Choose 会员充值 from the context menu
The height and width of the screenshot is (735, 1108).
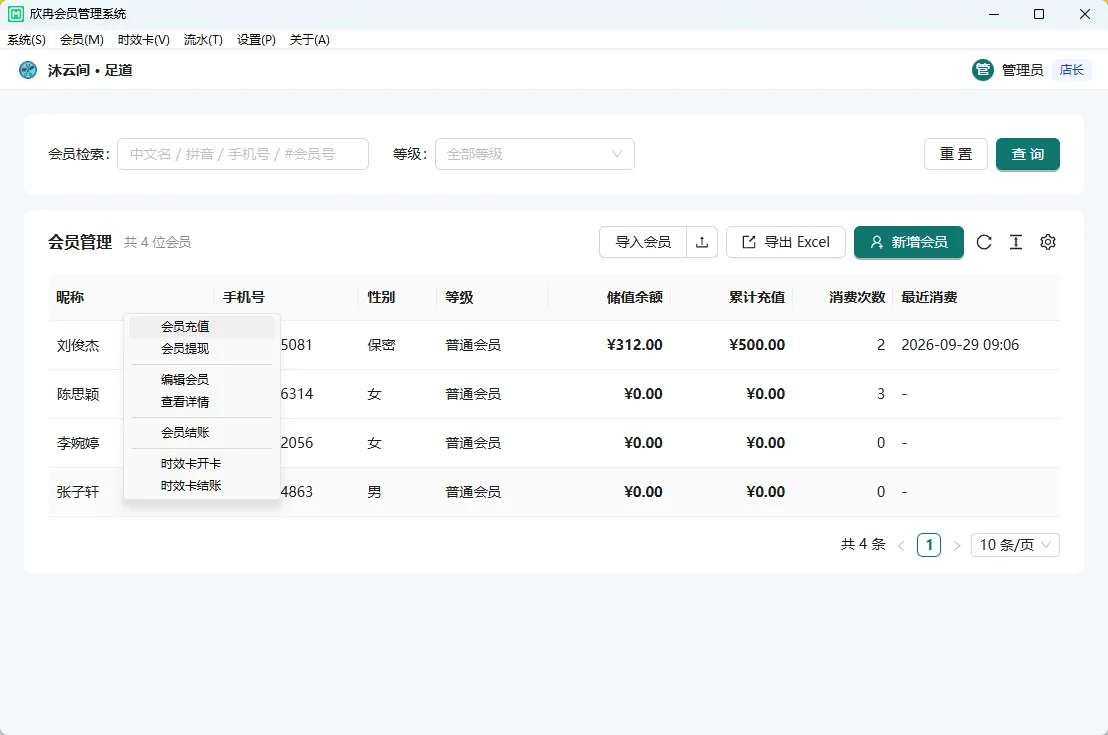(201, 327)
